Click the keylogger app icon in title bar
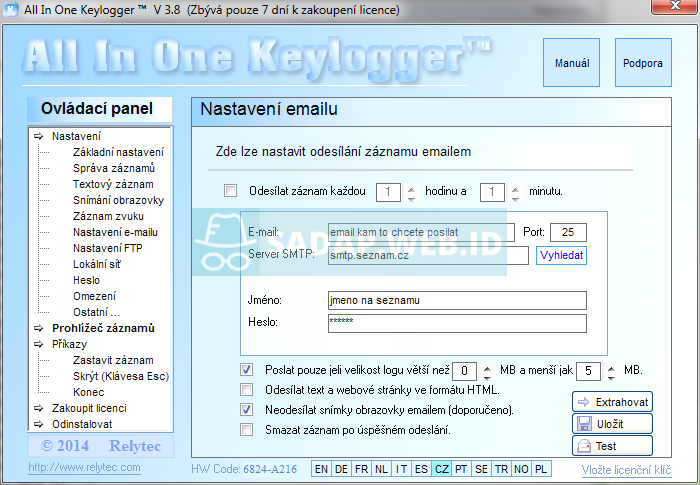 coord(11,9)
